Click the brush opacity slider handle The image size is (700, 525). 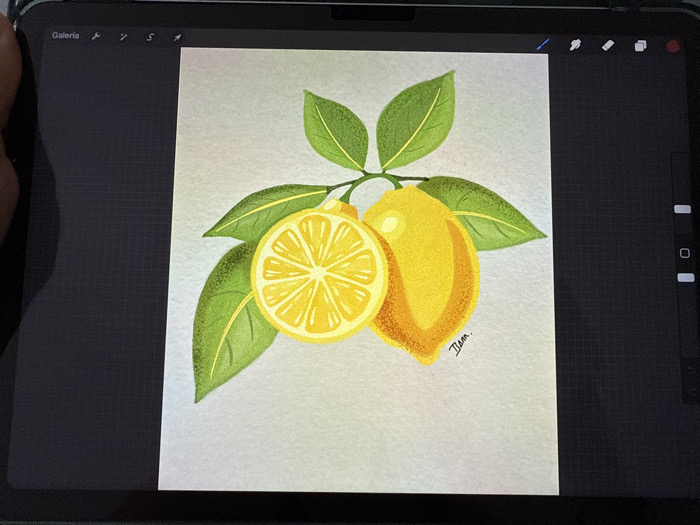[x=686, y=278]
